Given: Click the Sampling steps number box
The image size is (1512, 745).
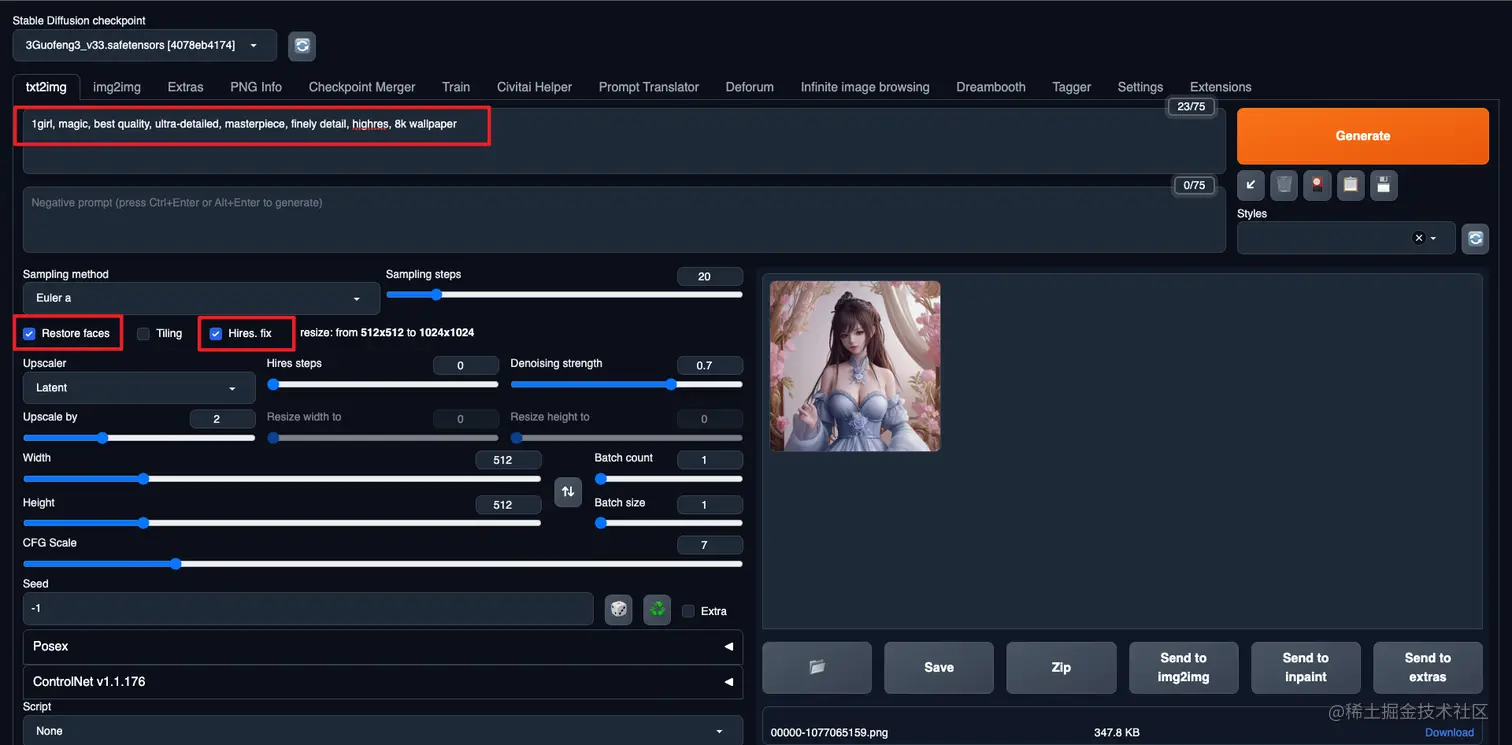Looking at the screenshot, I should [x=710, y=276].
